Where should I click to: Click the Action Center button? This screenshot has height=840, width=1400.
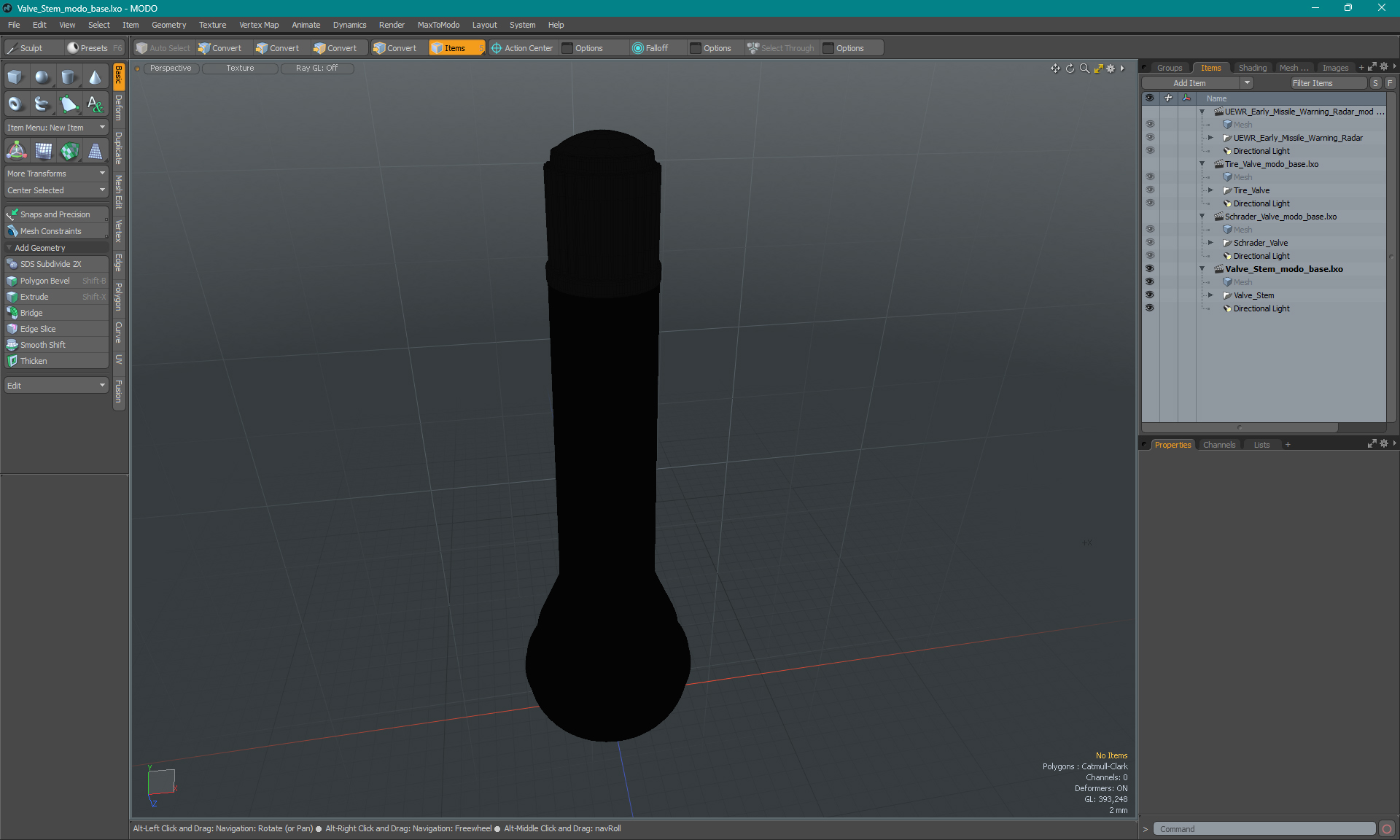[x=522, y=48]
